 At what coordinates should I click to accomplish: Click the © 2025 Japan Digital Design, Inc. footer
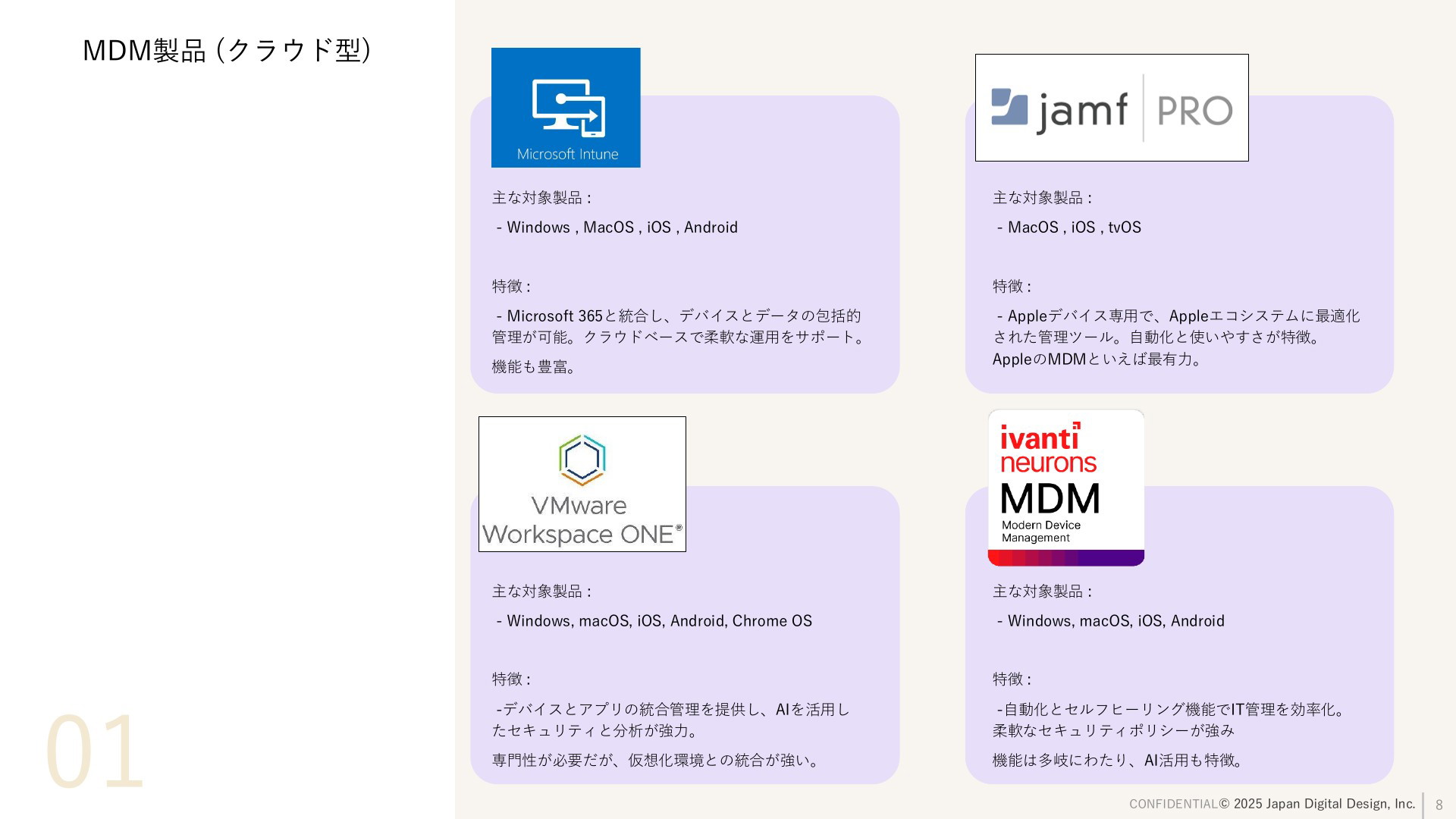1317,804
